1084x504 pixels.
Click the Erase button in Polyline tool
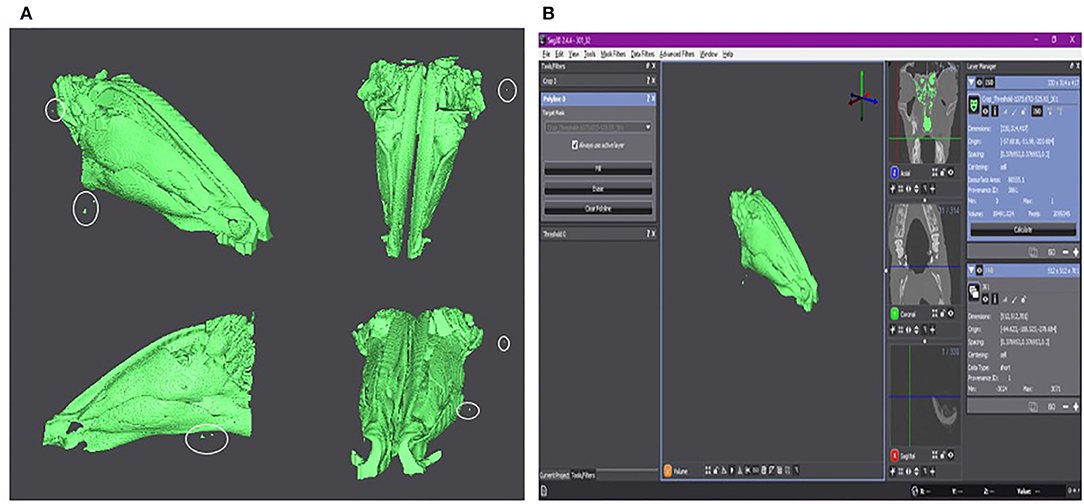598,189
